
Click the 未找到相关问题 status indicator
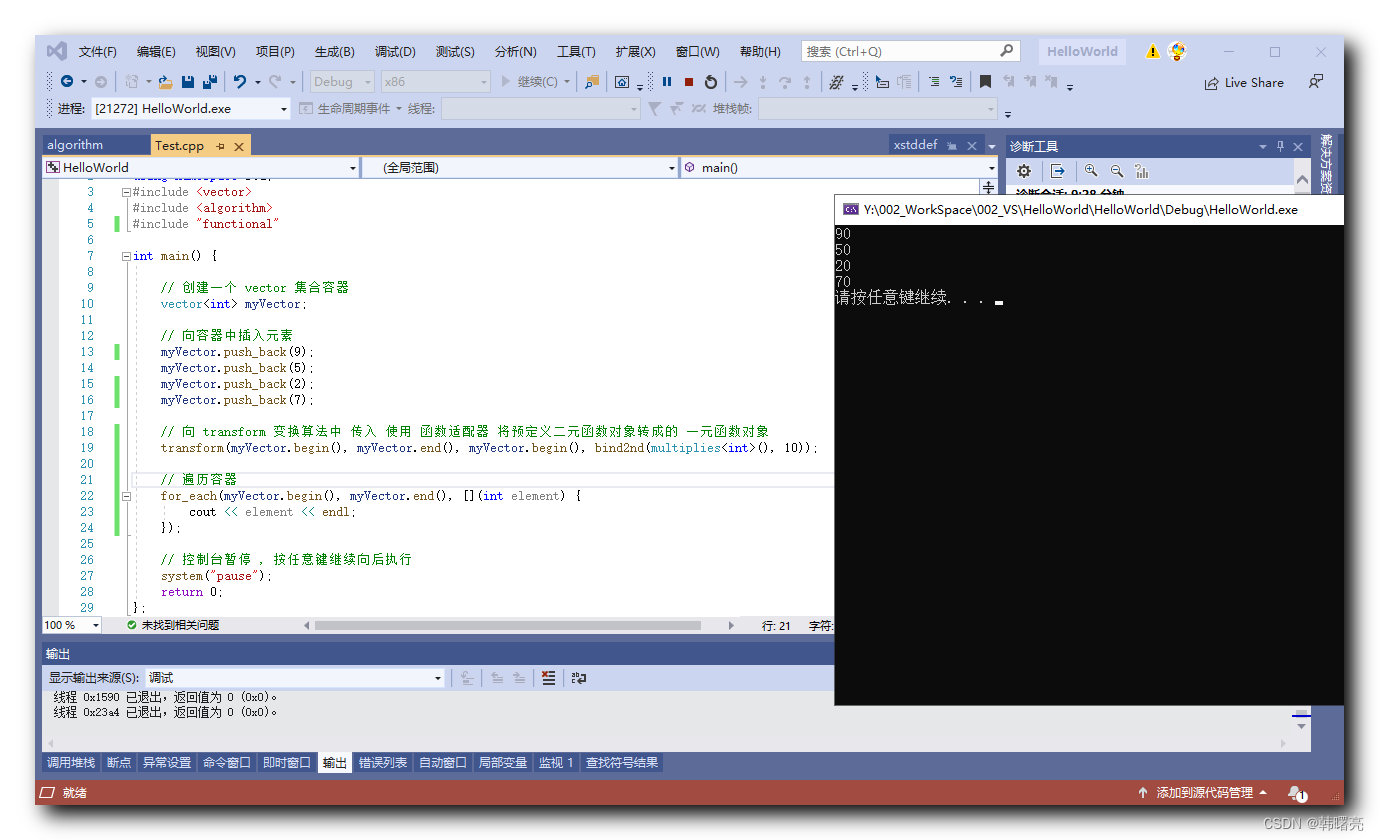pos(173,625)
